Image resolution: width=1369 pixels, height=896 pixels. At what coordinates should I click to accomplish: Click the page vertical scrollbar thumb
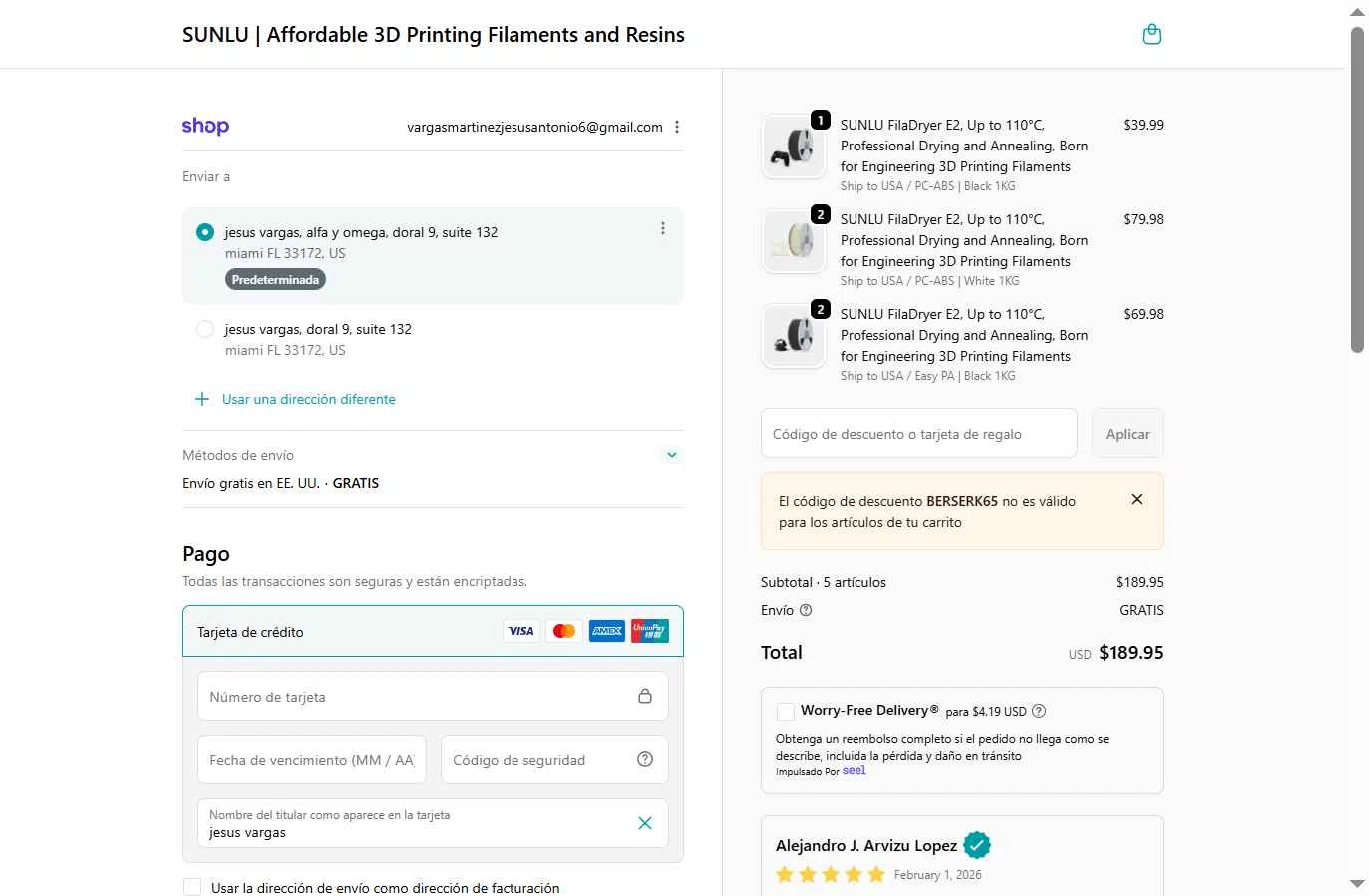tap(1357, 189)
